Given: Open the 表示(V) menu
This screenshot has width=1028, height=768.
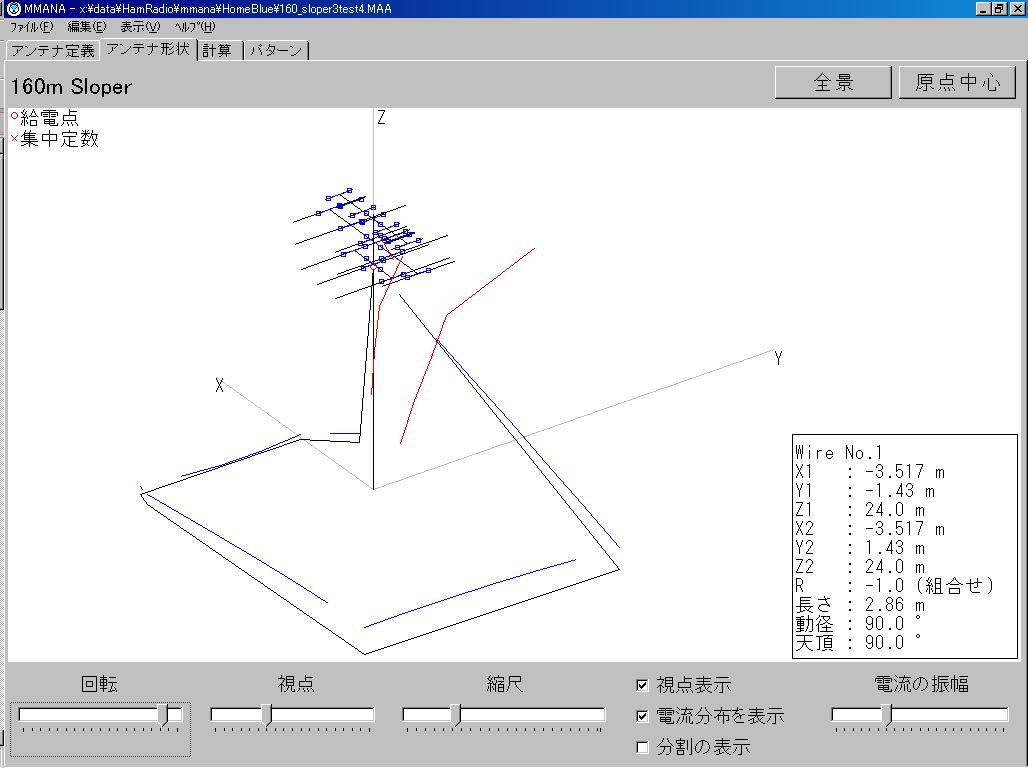Looking at the screenshot, I should point(140,27).
